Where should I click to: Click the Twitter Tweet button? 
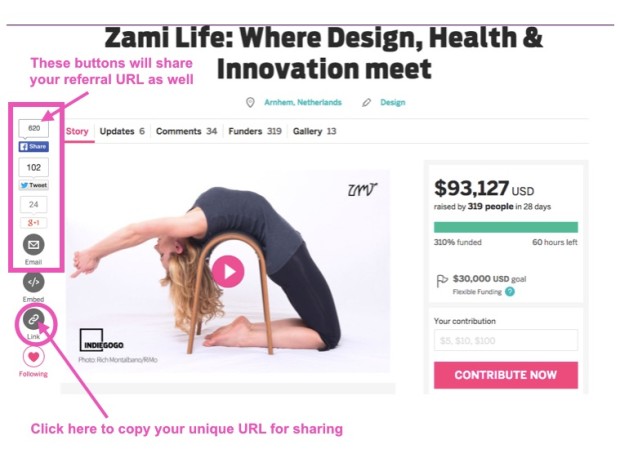(34, 185)
